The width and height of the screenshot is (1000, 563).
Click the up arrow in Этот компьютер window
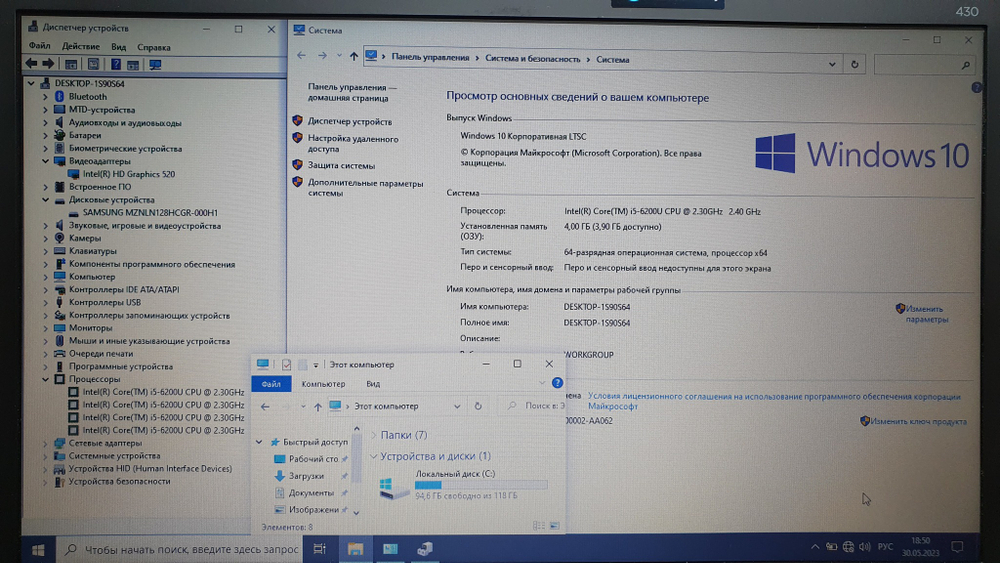click(318, 406)
